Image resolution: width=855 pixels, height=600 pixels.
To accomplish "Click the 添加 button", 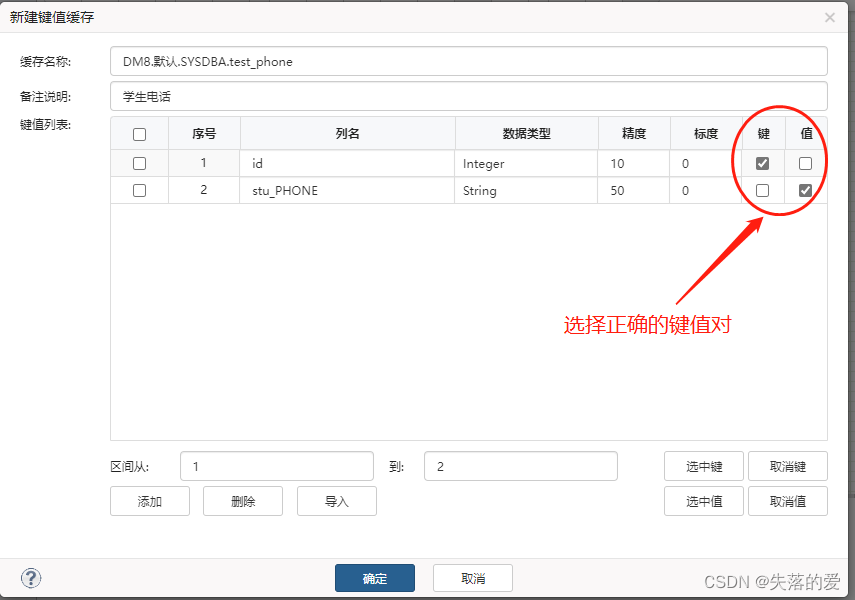I will pyautogui.click(x=150, y=501).
